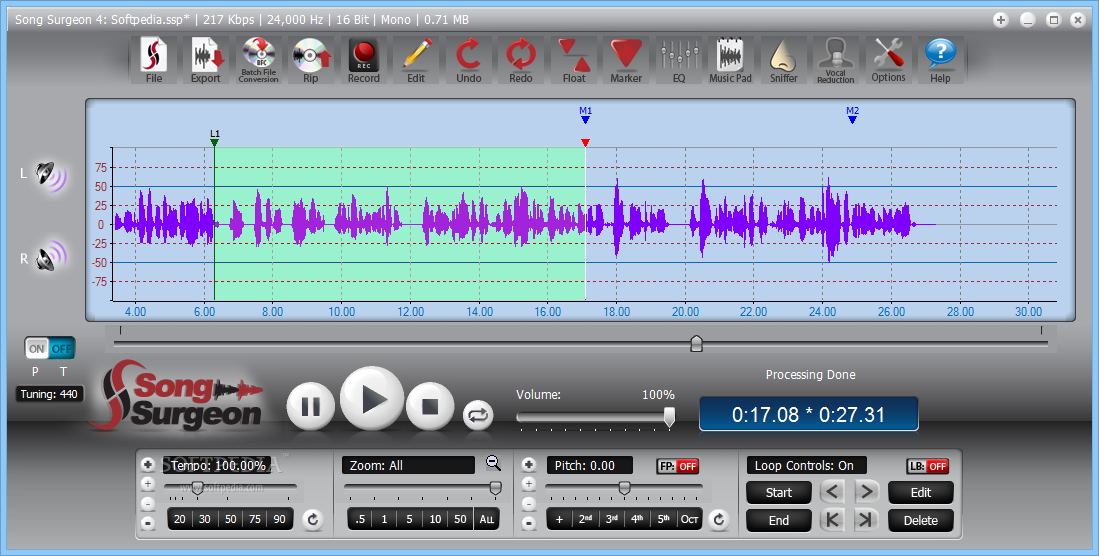Set loop Start point

[779, 492]
